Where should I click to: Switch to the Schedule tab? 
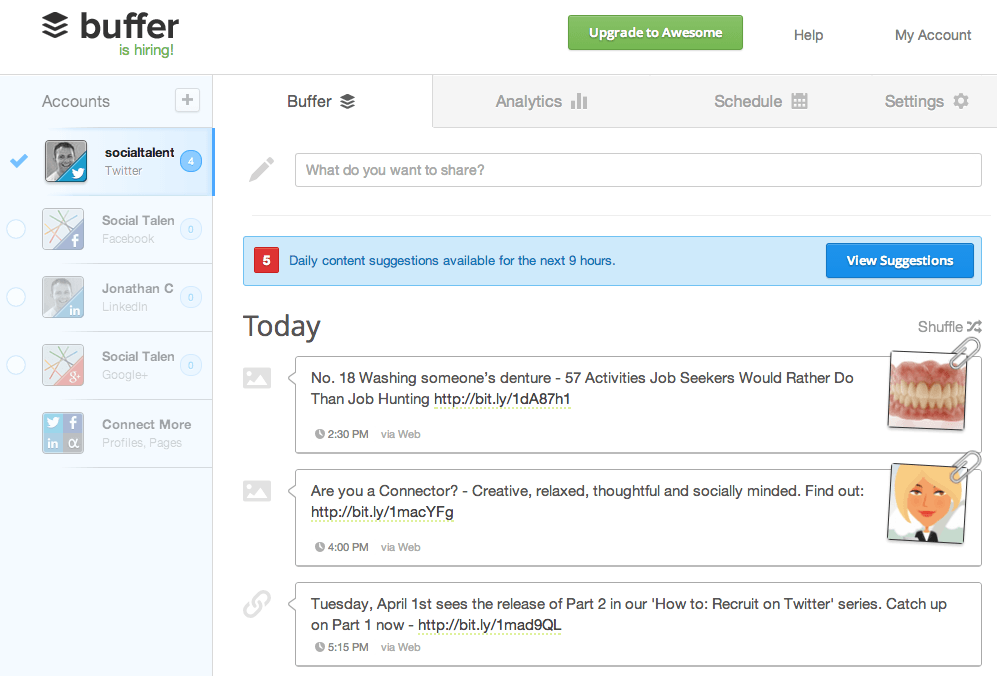(760, 101)
